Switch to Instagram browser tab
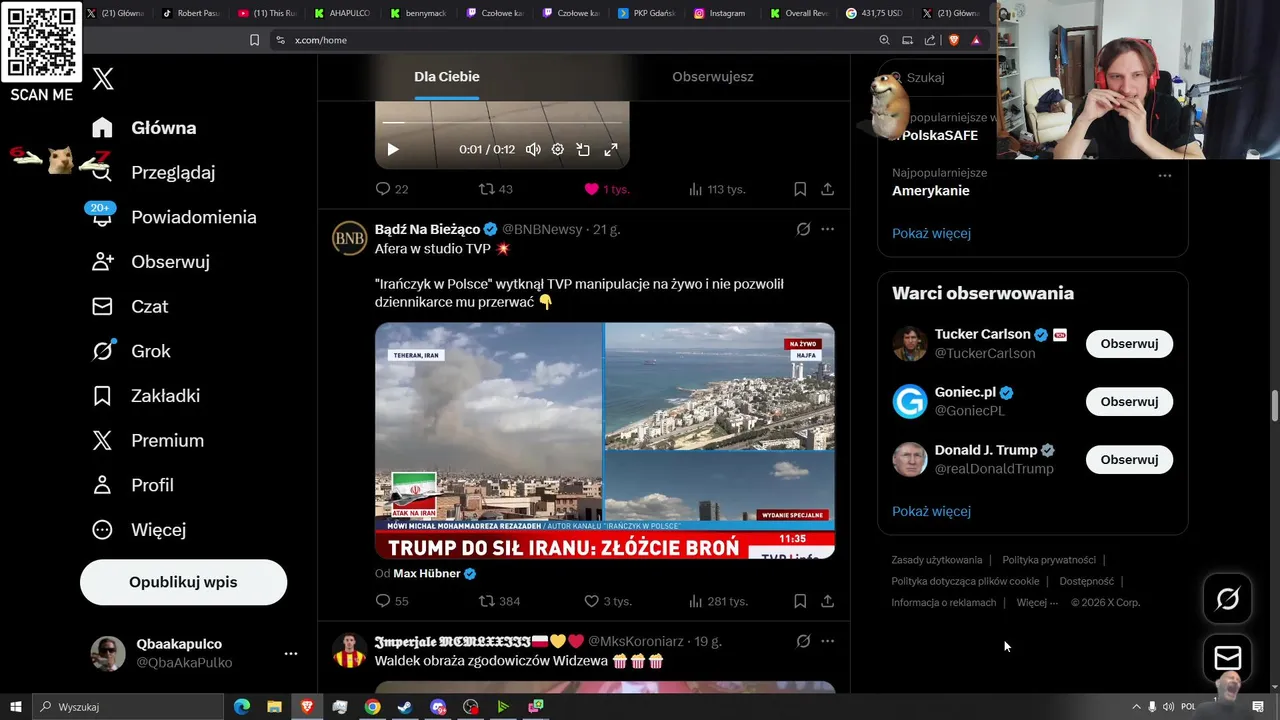Screen dimensions: 1280x720 click(719, 13)
